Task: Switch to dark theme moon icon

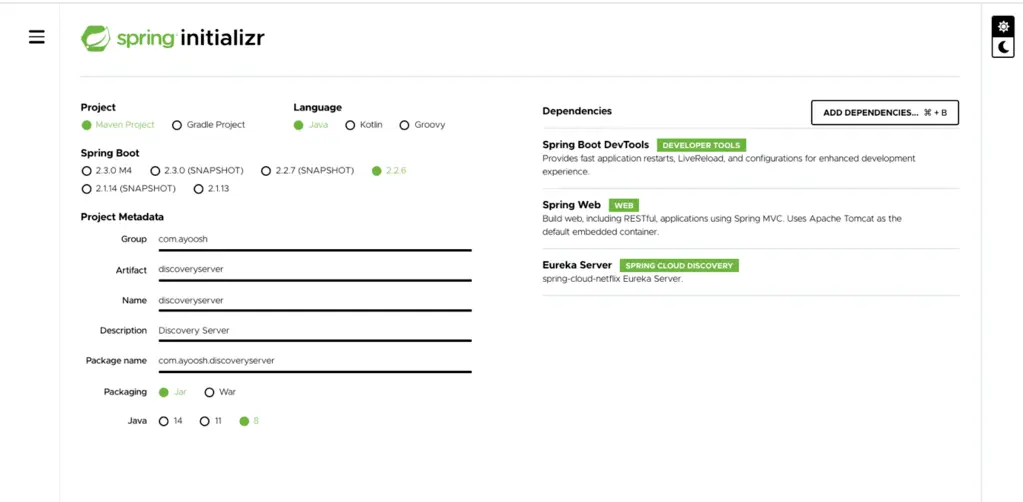Action: (1003, 47)
